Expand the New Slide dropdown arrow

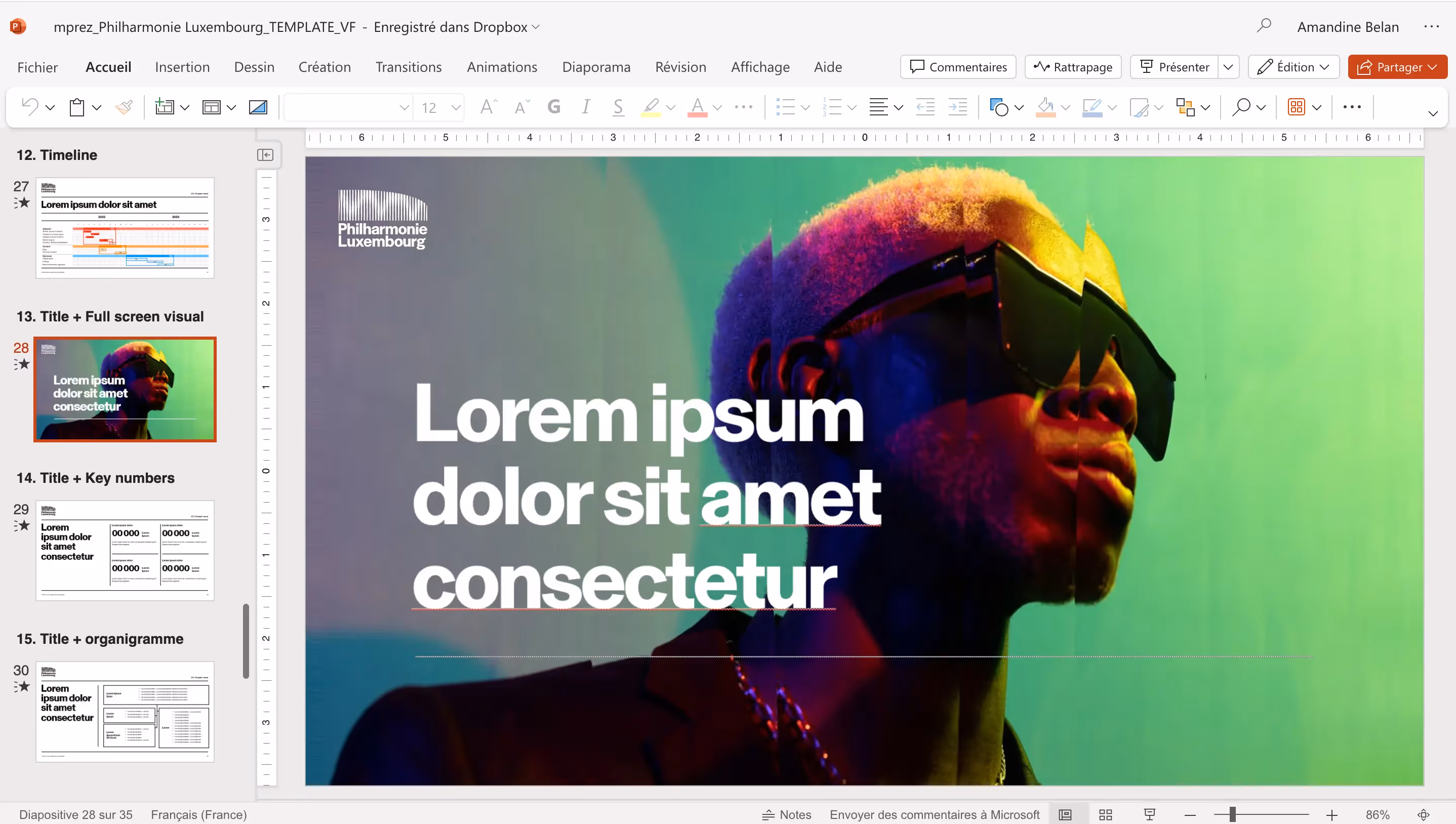point(184,107)
